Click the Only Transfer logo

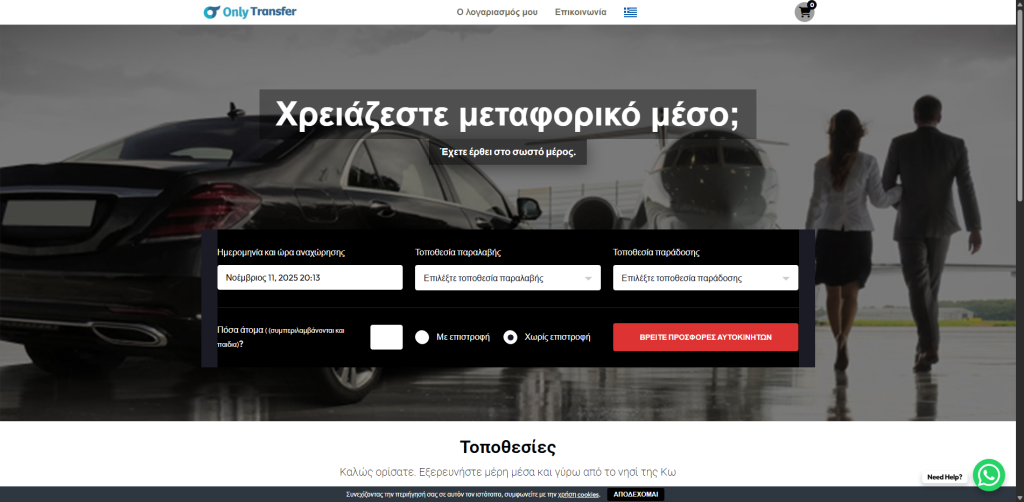(249, 12)
